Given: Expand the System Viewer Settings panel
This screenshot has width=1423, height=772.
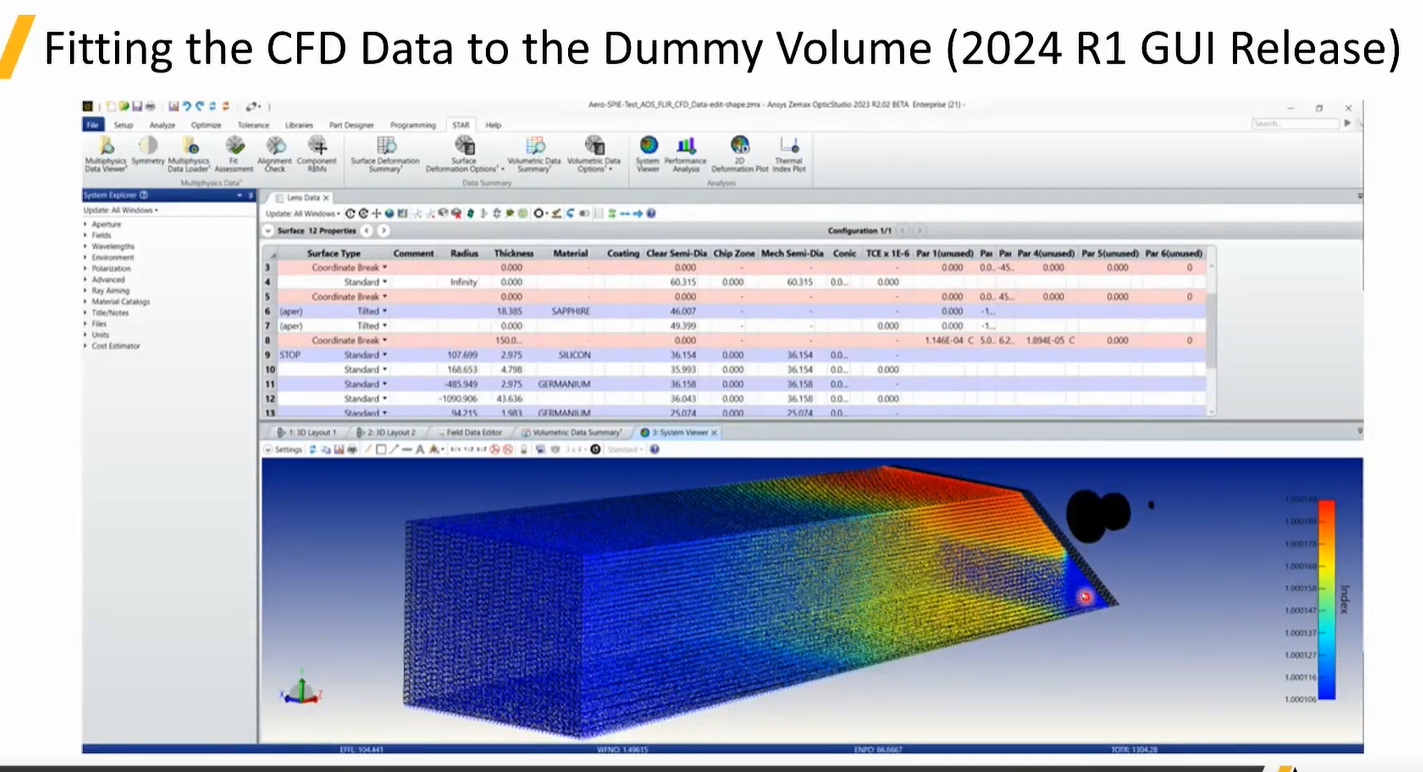Looking at the screenshot, I should [268, 450].
